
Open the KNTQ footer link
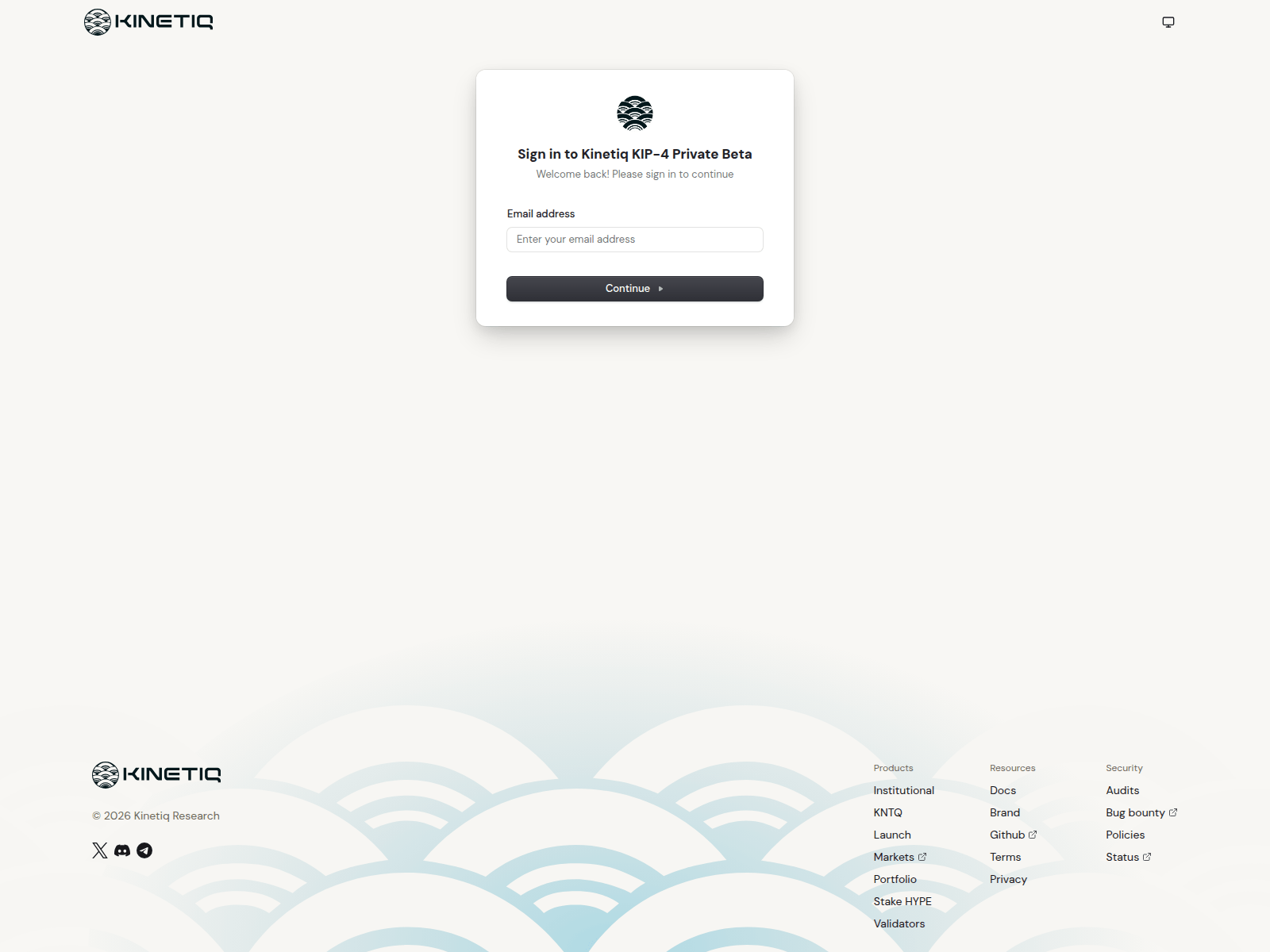(888, 812)
